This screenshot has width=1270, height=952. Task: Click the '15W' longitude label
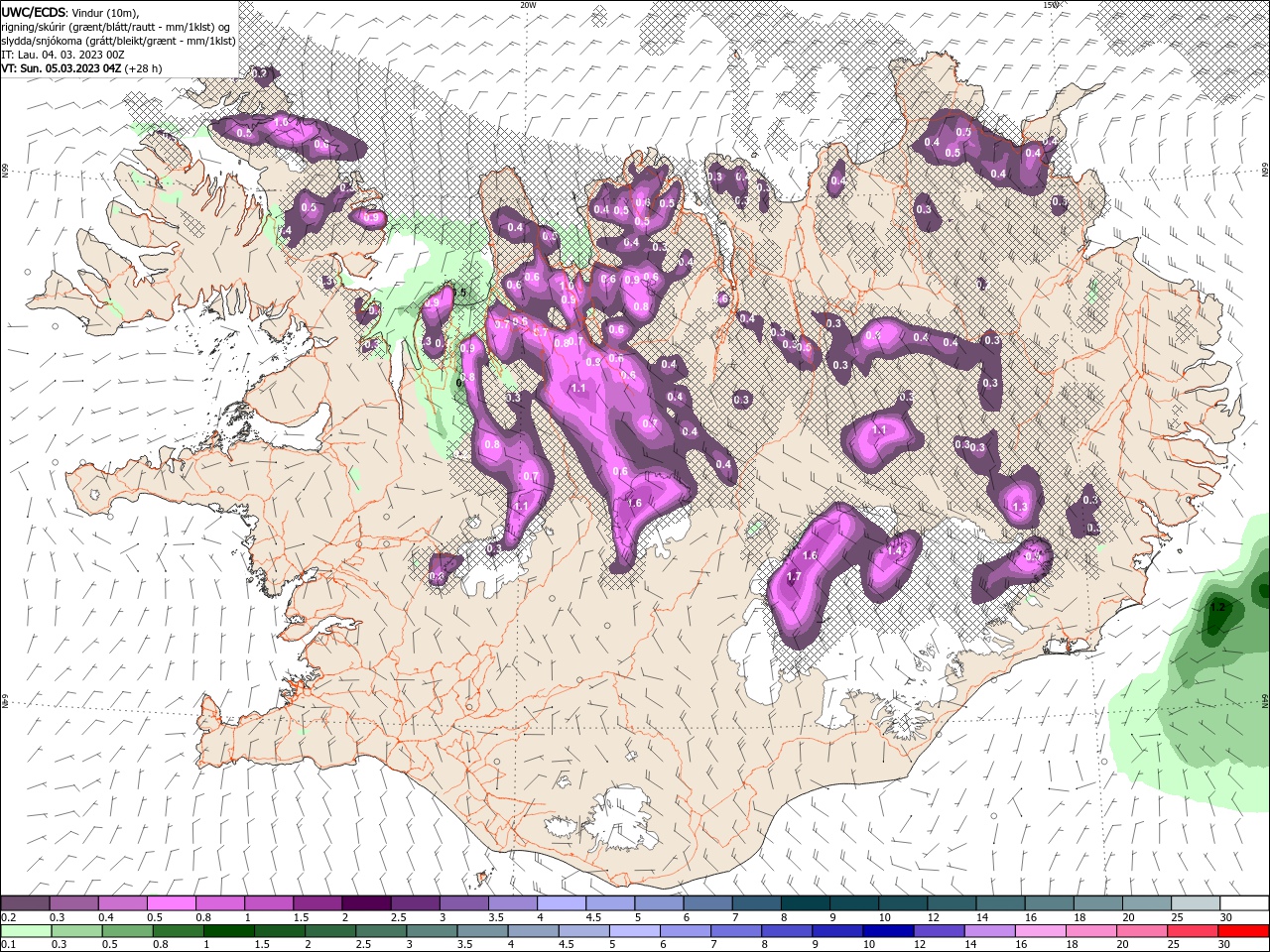coord(1051,5)
